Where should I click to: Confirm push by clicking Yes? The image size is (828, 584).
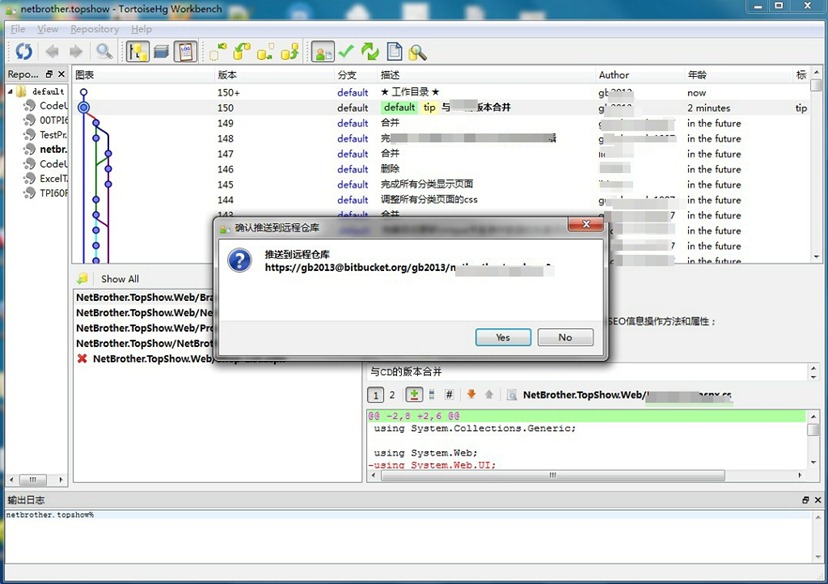(503, 337)
